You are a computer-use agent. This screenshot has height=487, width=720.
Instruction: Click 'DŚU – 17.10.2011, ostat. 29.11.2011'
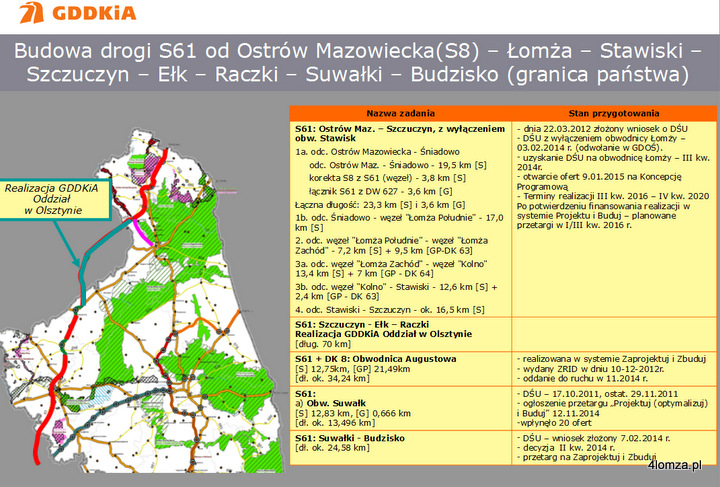pos(597,394)
